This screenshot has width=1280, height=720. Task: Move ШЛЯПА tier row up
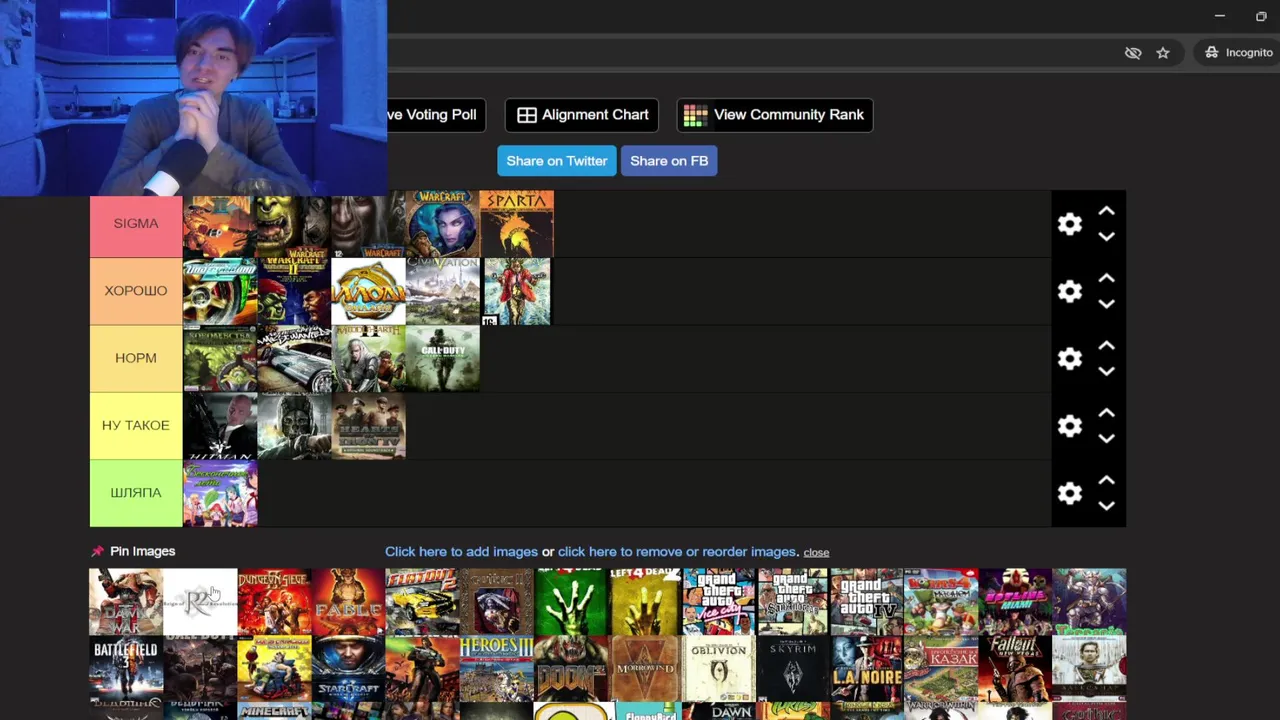(1106, 480)
